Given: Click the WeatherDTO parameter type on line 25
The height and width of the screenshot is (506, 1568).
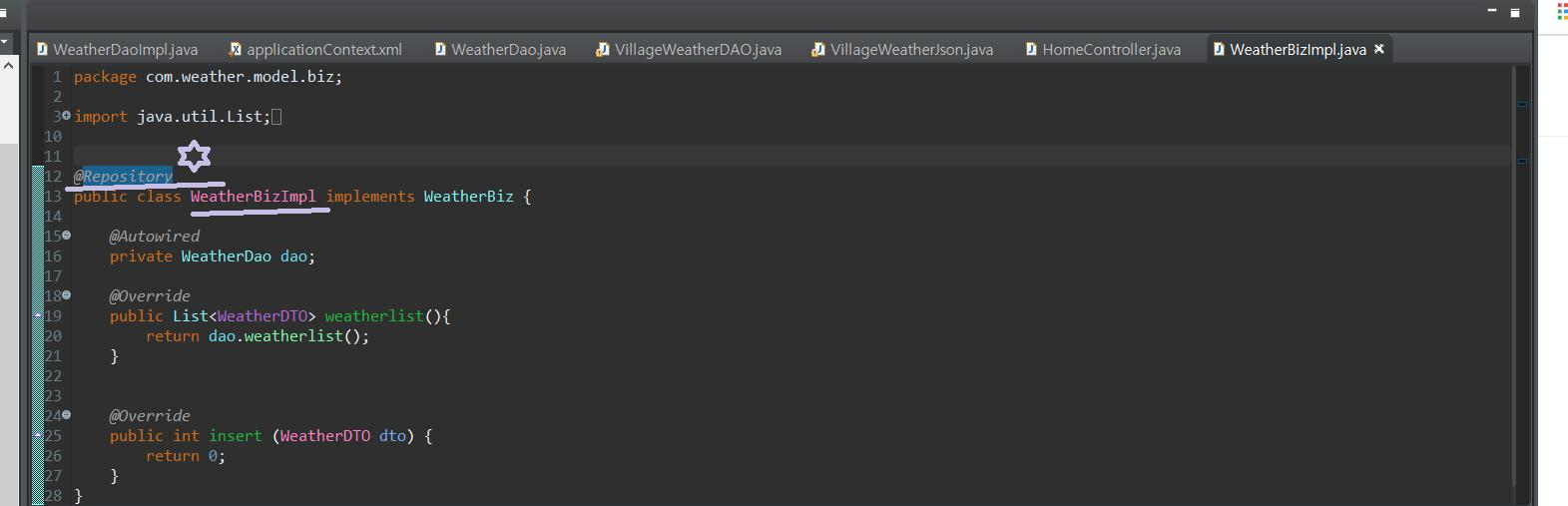Looking at the screenshot, I should pyautogui.click(x=324, y=436).
